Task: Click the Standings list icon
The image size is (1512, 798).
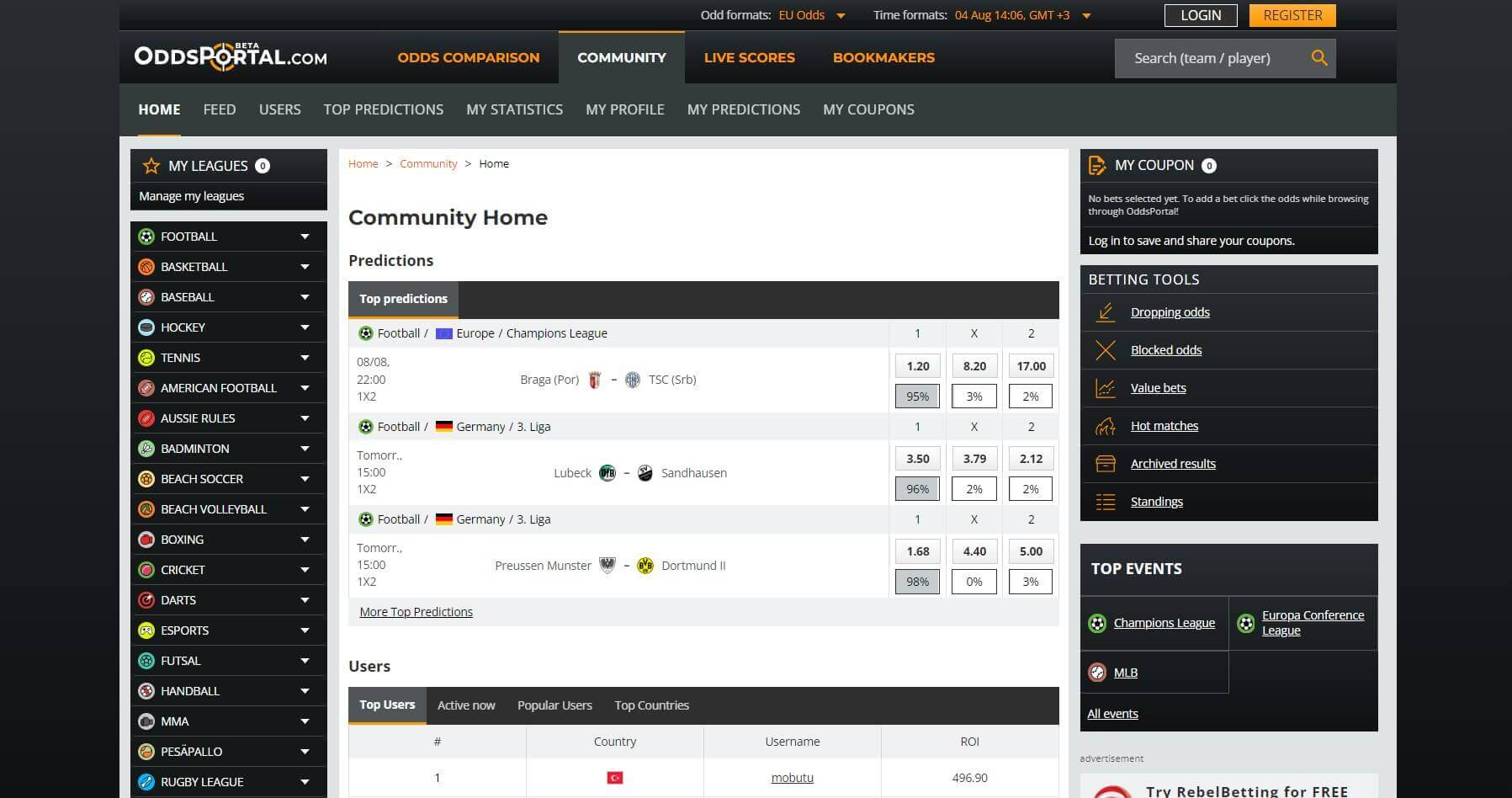Action: pos(1106,502)
